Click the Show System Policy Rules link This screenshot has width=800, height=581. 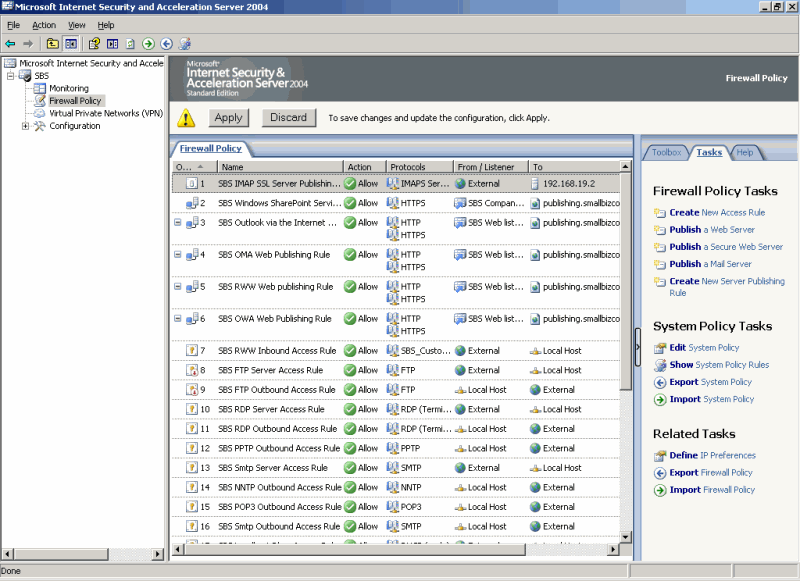pyautogui.click(x=719, y=365)
